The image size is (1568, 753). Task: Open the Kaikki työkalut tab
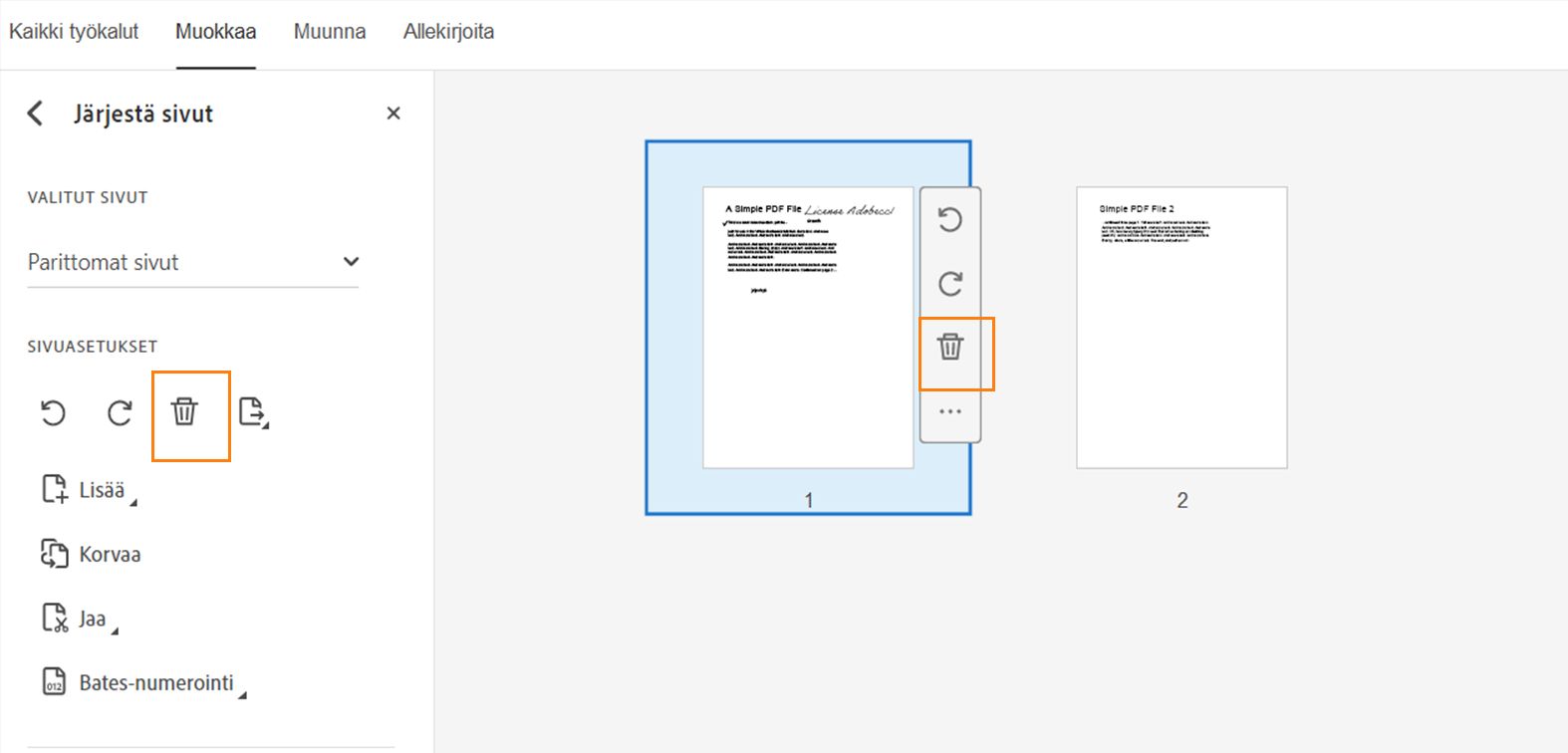point(74,32)
